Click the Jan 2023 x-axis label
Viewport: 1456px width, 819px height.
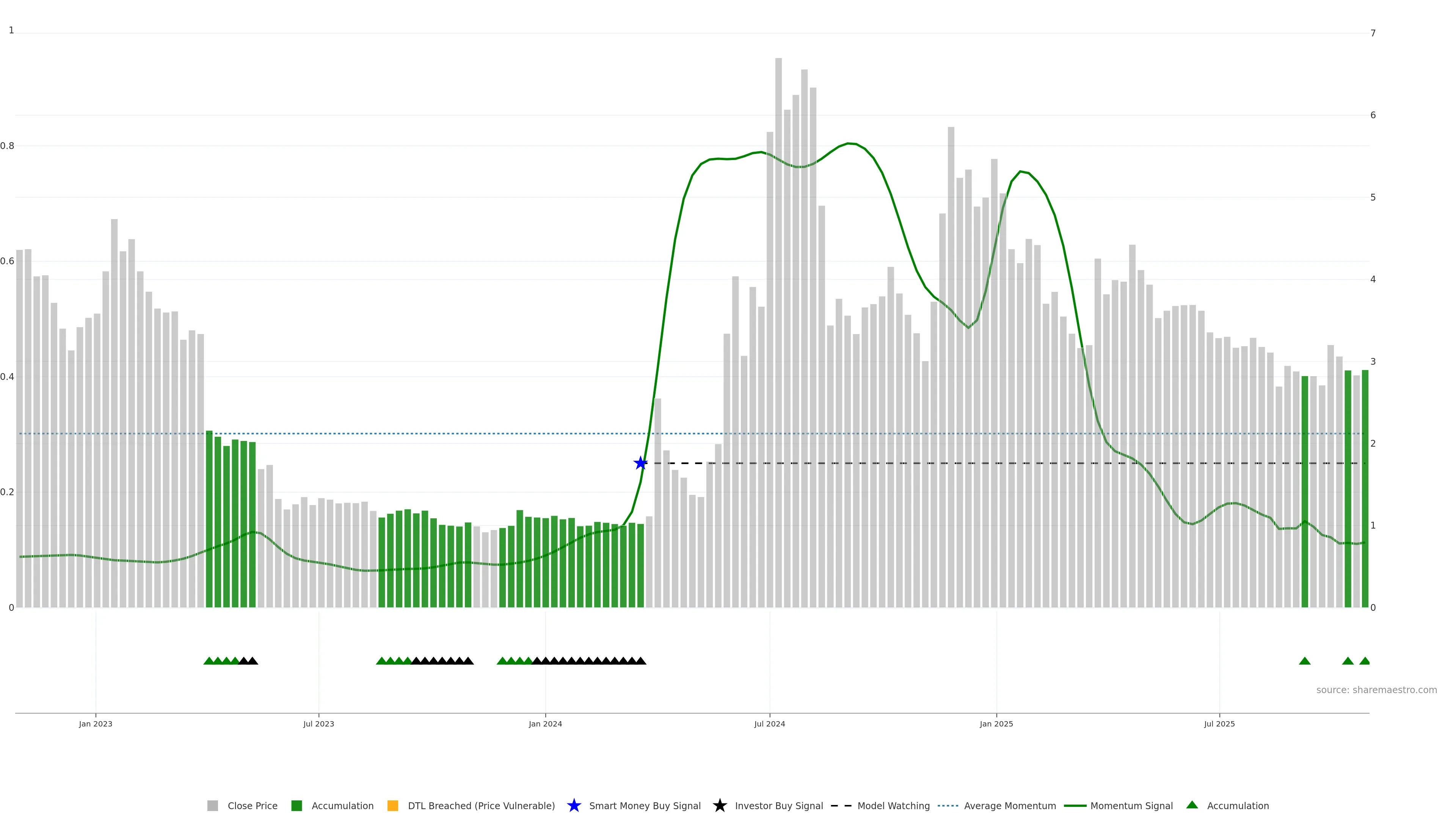(x=96, y=724)
